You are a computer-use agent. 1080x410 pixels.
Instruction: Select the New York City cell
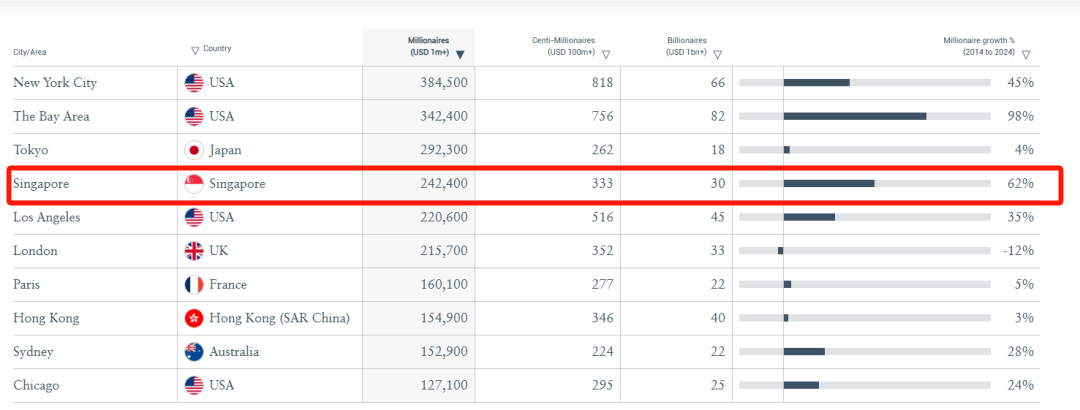[55, 83]
